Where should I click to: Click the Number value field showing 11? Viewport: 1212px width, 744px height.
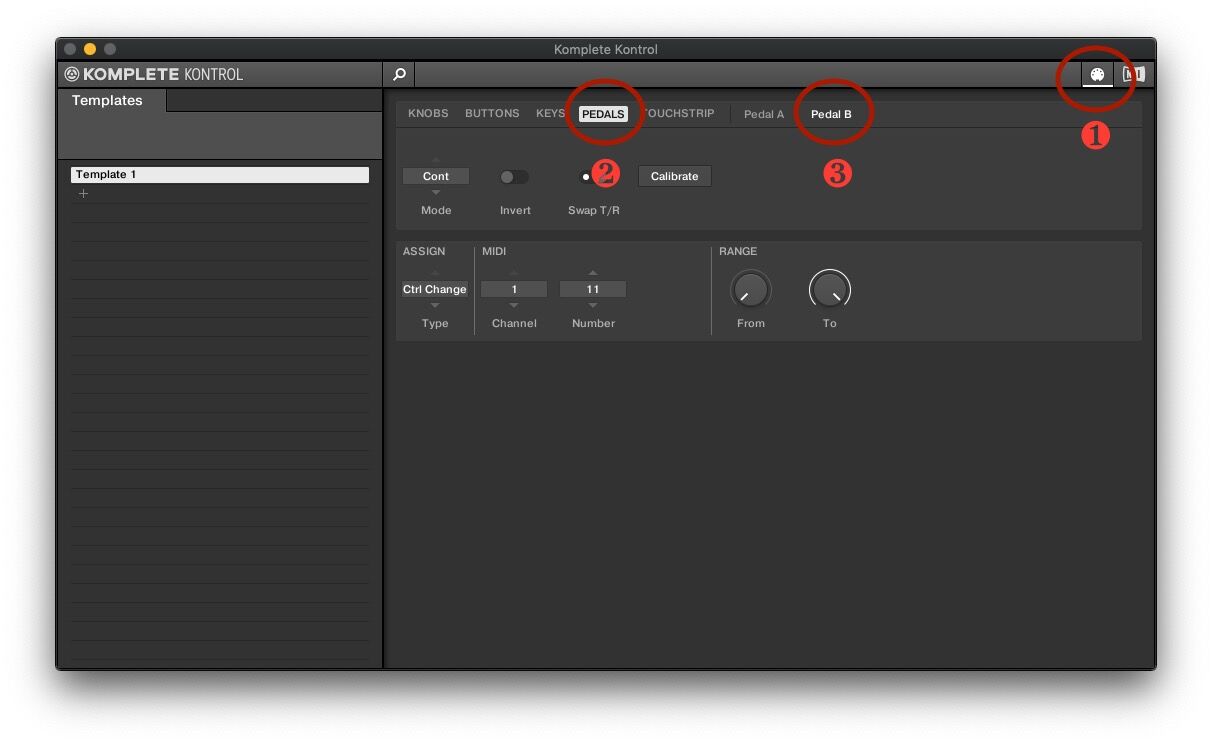pyautogui.click(x=593, y=289)
